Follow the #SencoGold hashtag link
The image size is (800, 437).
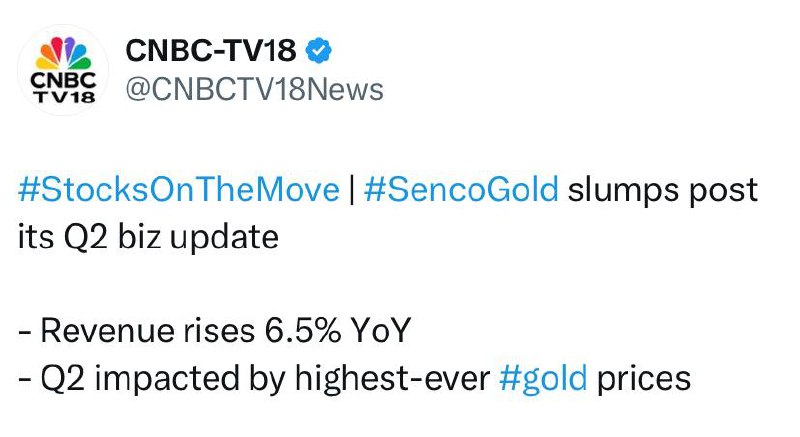click(461, 191)
